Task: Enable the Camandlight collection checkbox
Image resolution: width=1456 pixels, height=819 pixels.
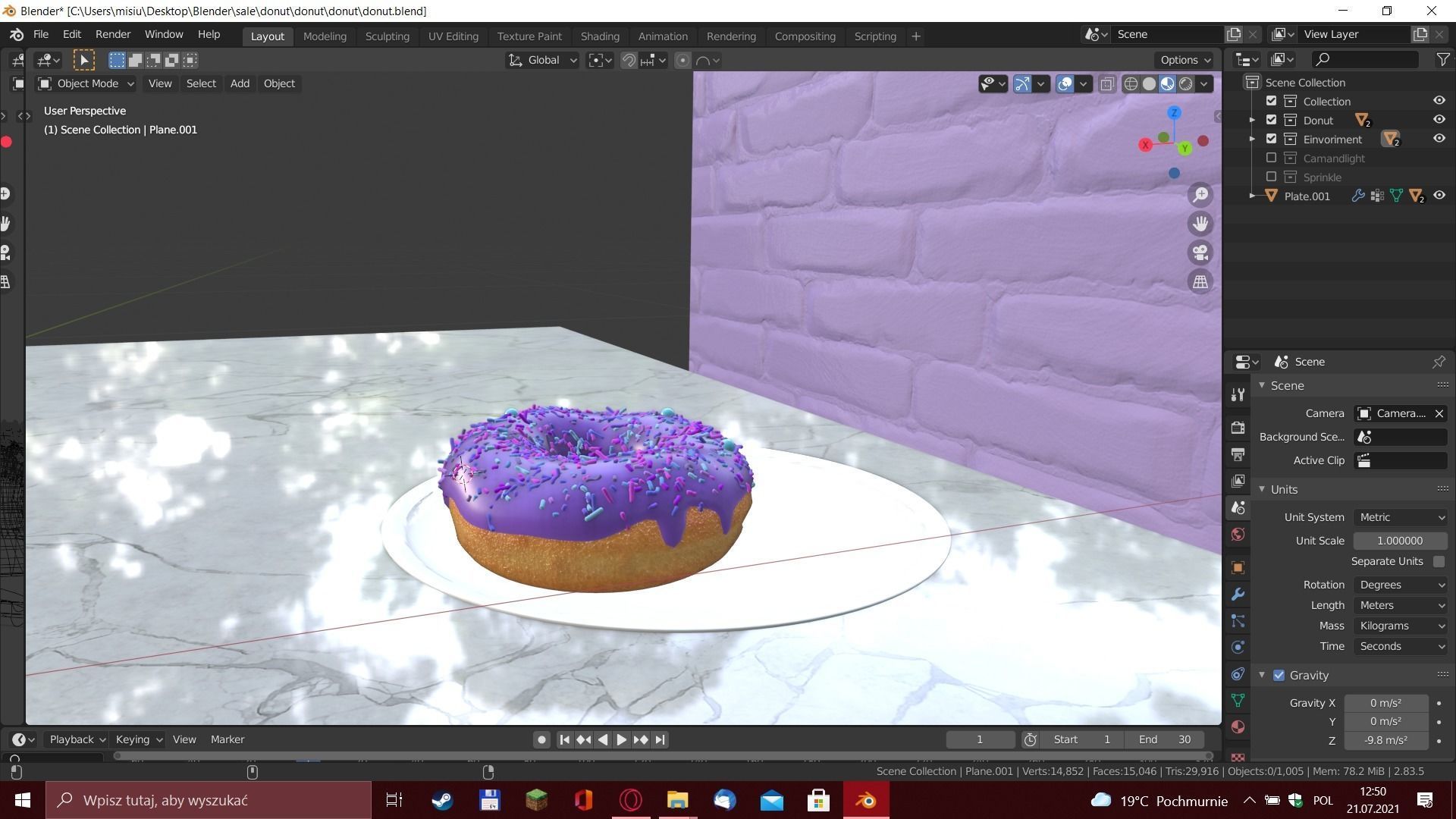Action: coord(1272,158)
